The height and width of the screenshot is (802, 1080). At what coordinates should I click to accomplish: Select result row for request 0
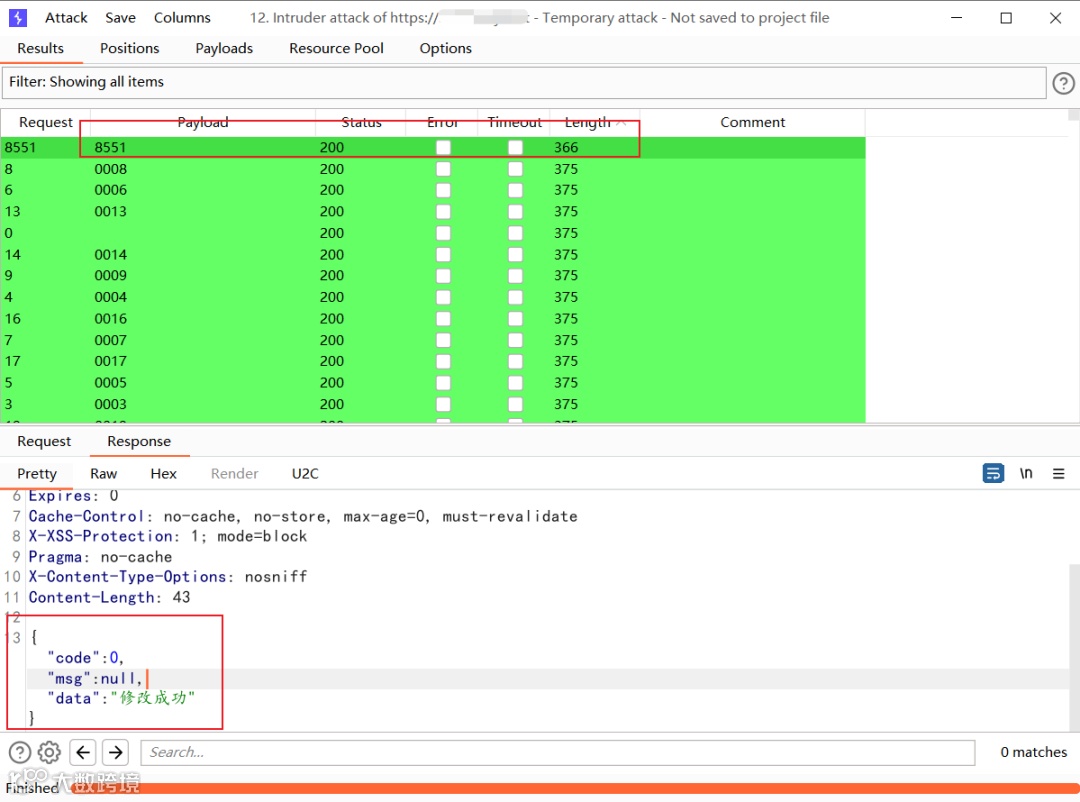[433, 233]
